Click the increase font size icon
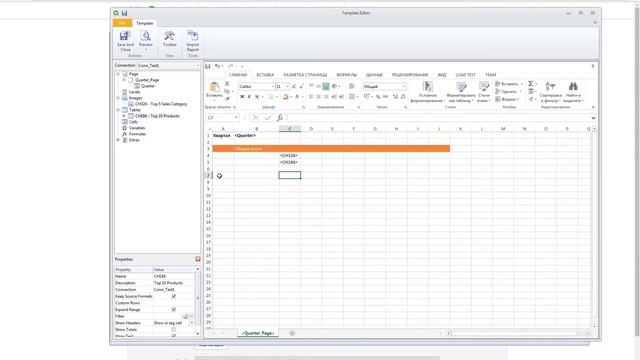 tap(294, 87)
